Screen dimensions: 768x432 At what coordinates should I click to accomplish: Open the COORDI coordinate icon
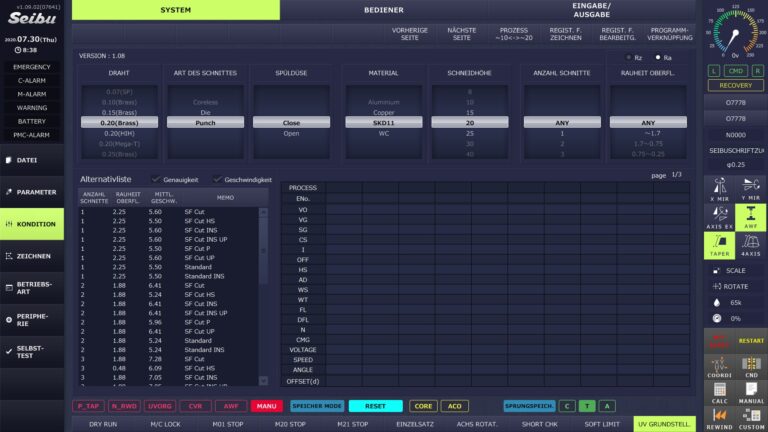[x=719, y=367]
